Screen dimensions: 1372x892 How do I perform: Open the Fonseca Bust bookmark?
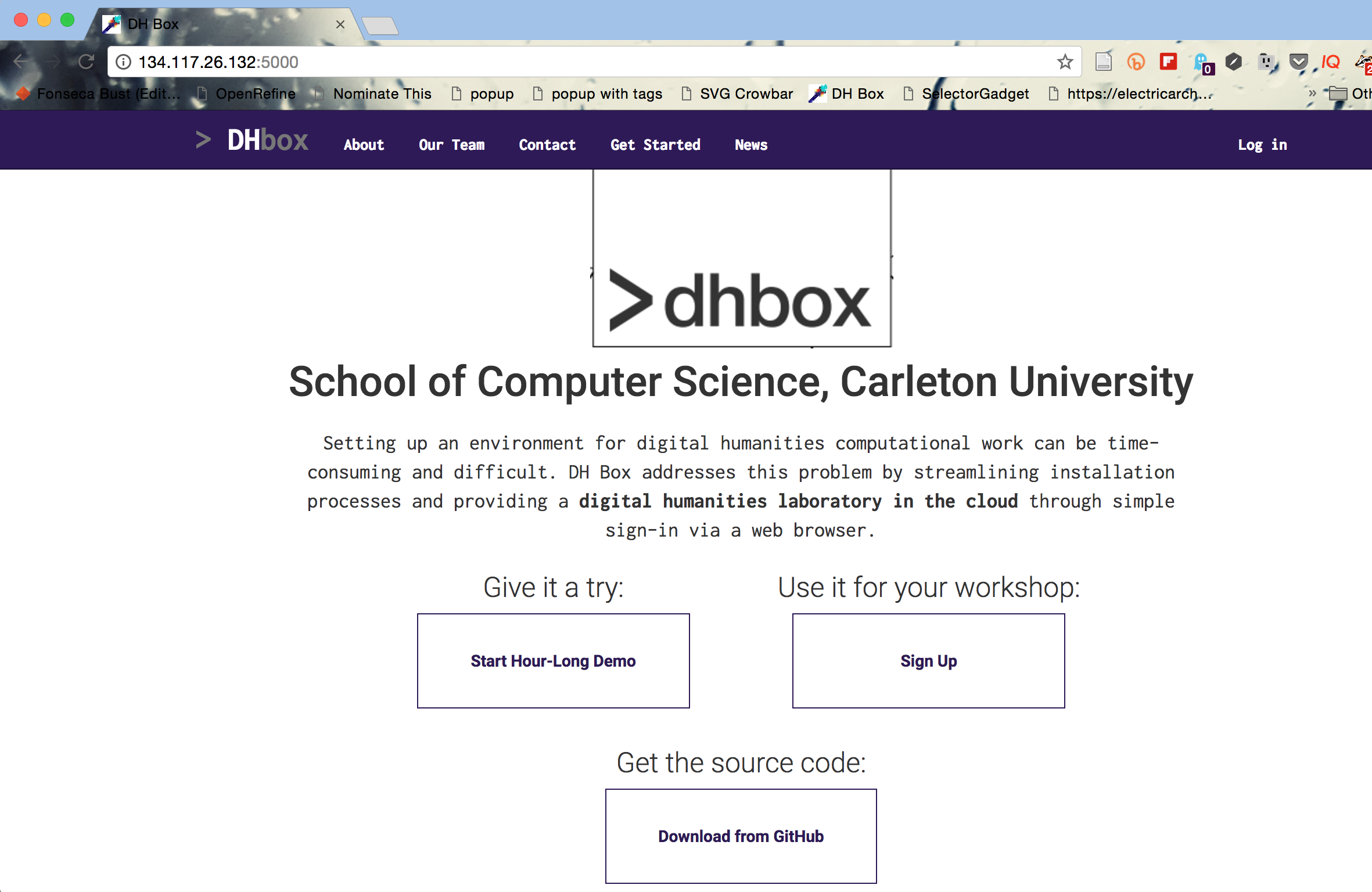[99, 93]
